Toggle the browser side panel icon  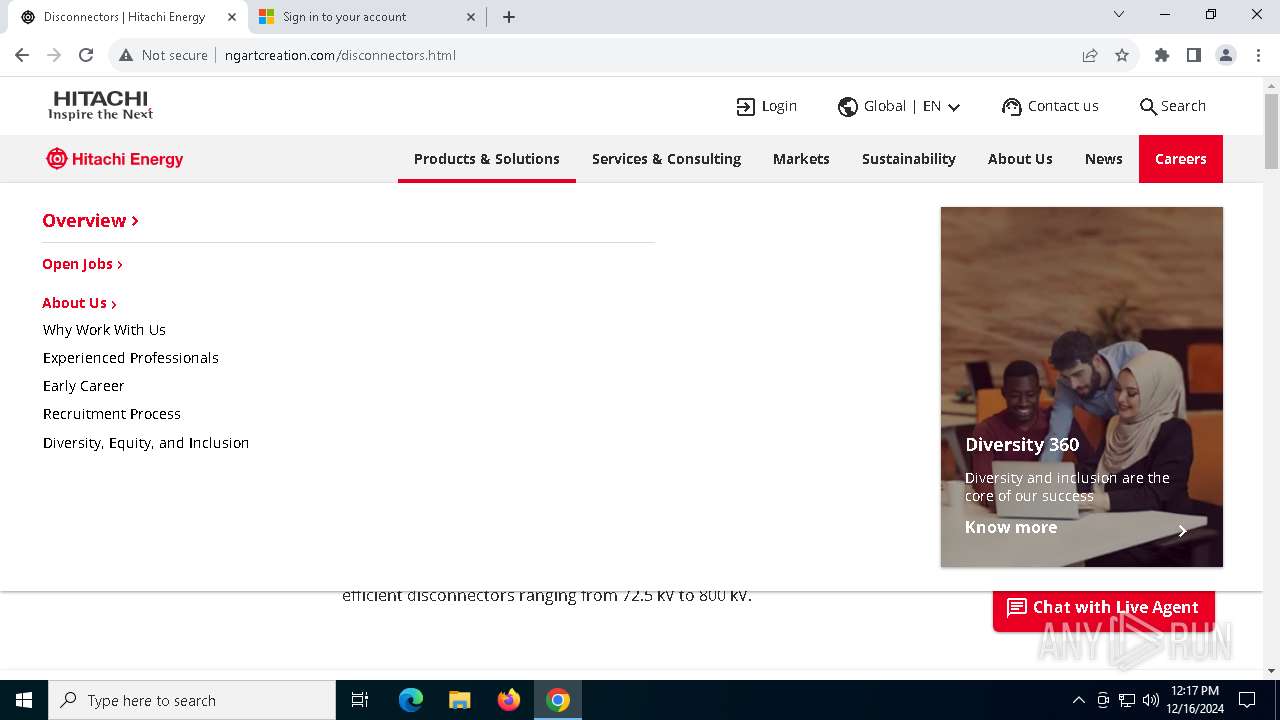click(1194, 55)
